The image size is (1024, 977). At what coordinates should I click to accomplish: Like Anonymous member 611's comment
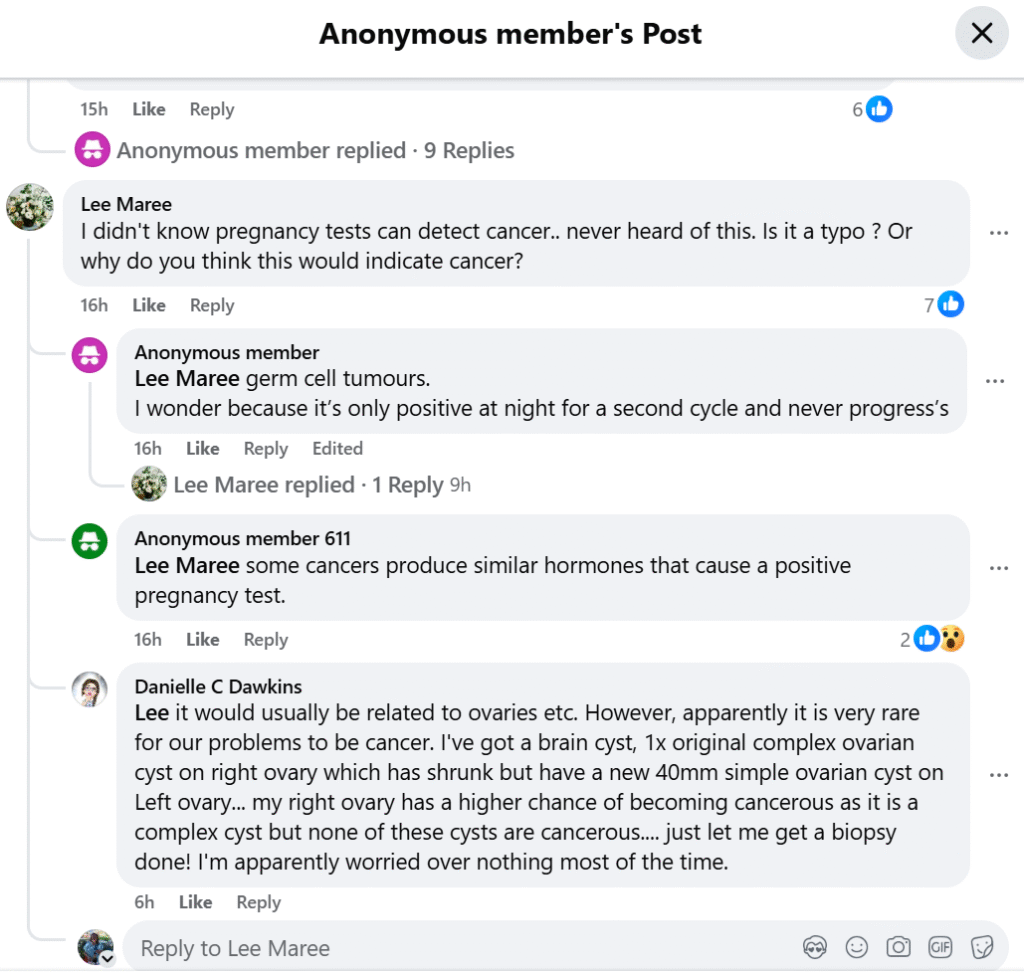[202, 639]
